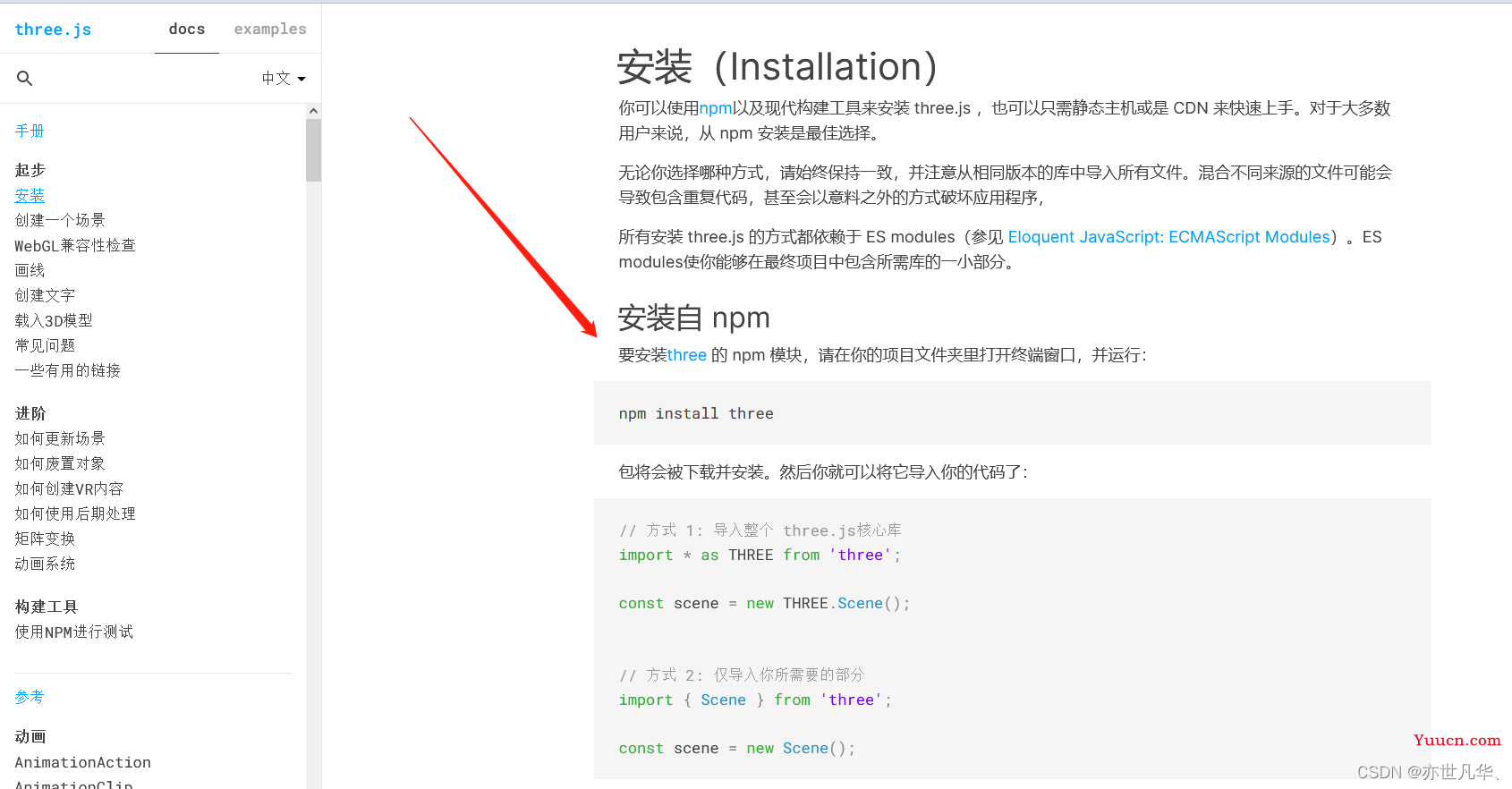Open the 安装 sidebar link
The image size is (1512, 789).
pos(30,195)
